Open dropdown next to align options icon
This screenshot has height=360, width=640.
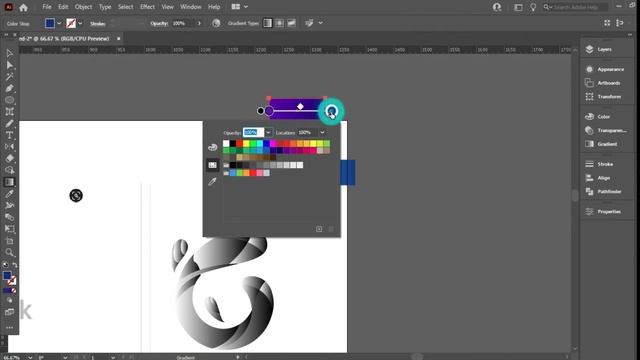(x=321, y=23)
